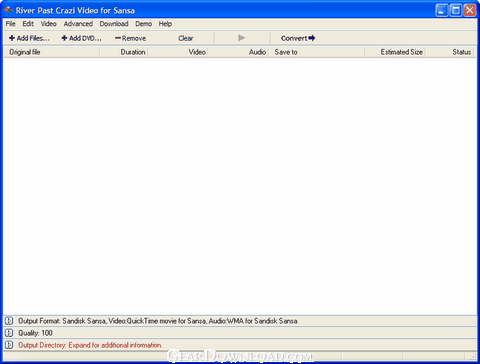The image size is (480, 364).
Task: Open the Download menu
Action: point(114,24)
